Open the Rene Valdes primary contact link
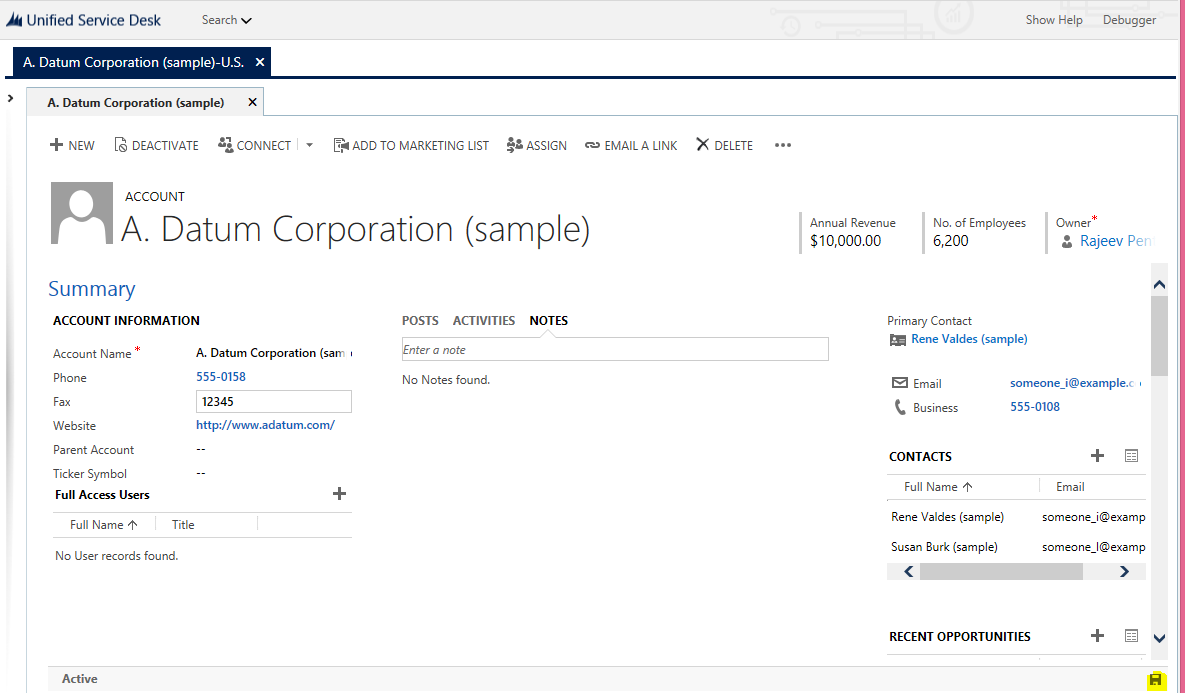 (968, 339)
